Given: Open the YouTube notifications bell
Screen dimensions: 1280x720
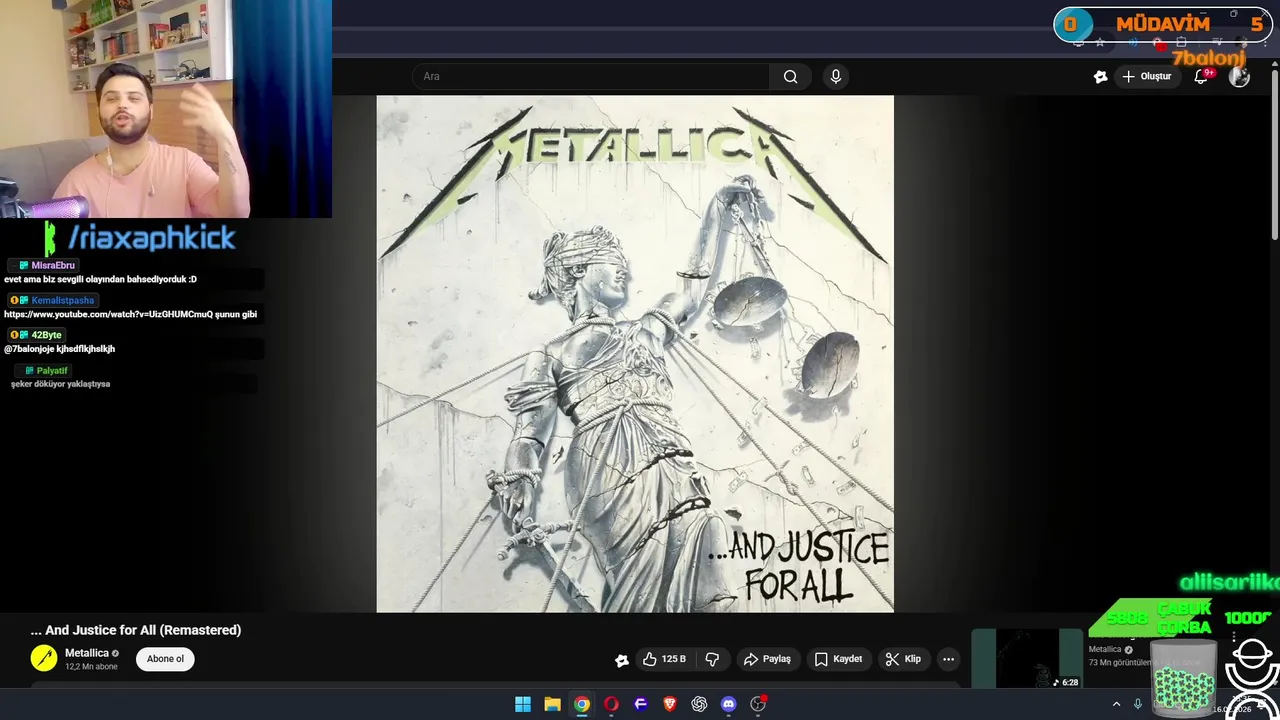Looking at the screenshot, I should [1202, 76].
